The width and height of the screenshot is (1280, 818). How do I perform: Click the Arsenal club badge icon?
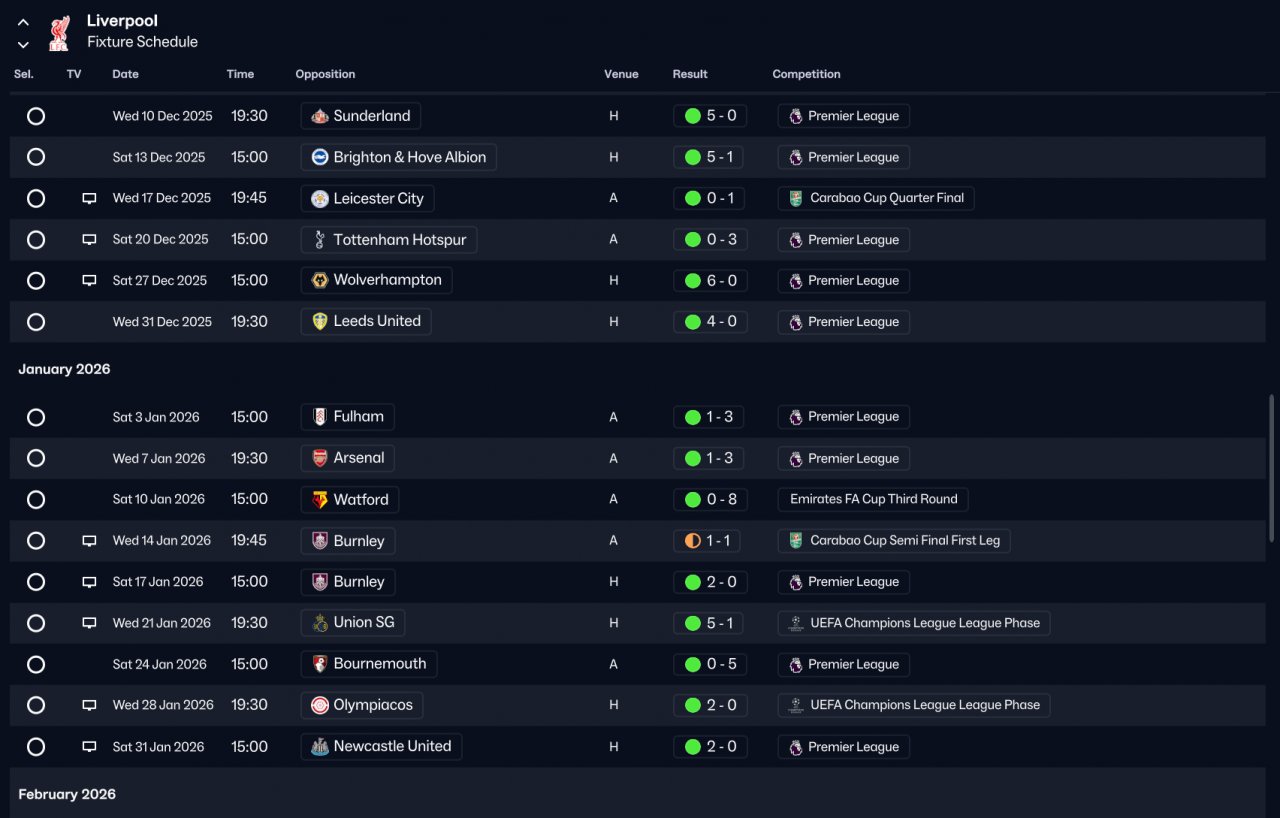[x=320, y=458]
